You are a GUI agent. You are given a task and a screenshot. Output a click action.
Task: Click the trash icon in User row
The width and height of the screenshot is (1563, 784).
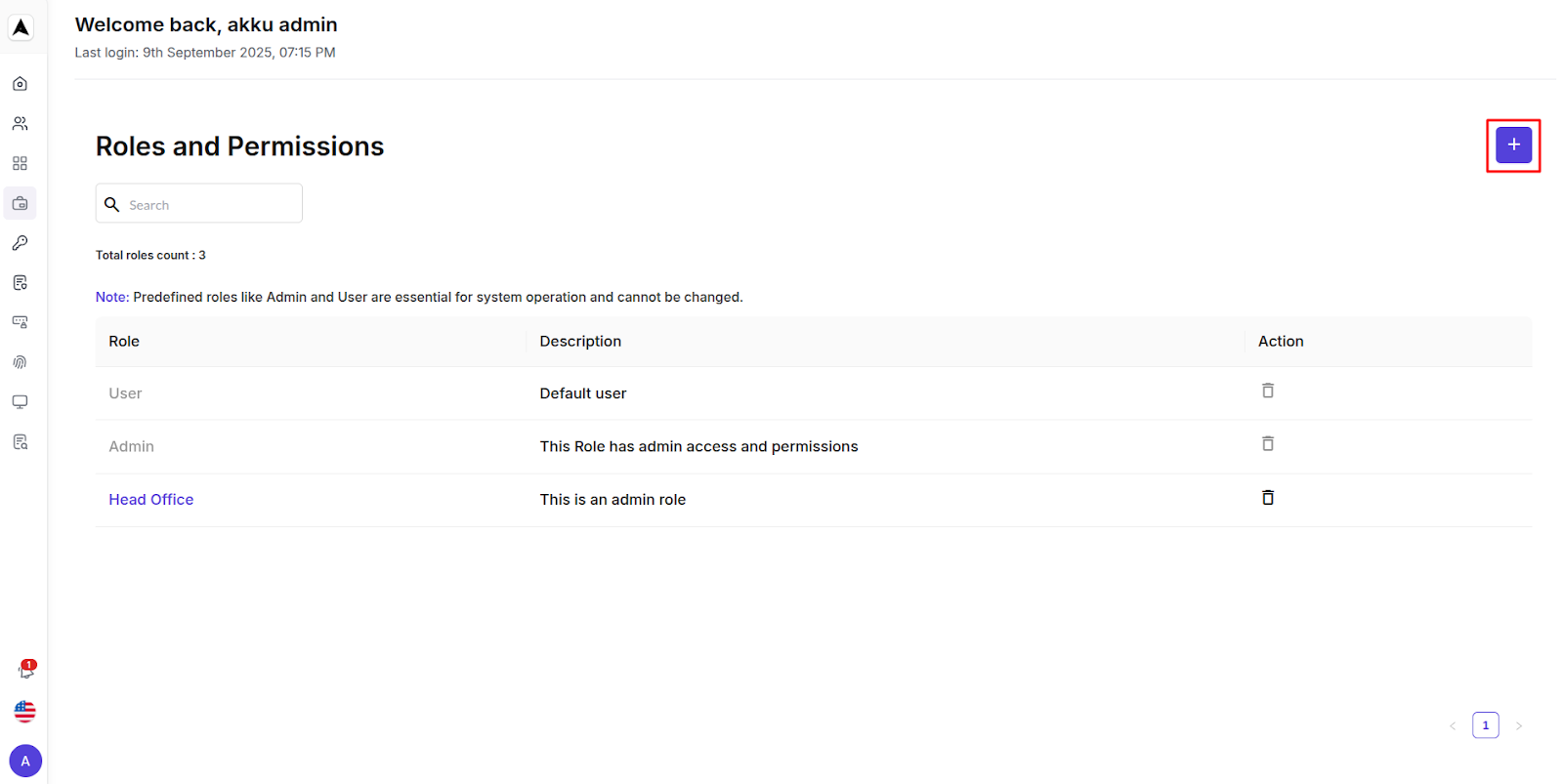tap(1268, 391)
